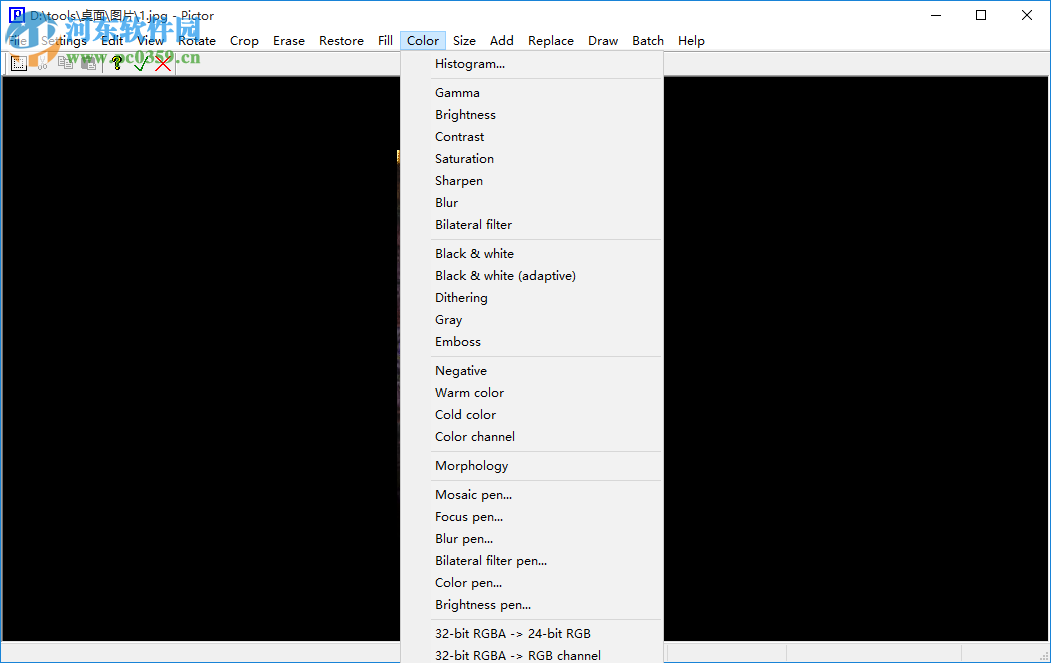Apply Dithering from the Color menu
This screenshot has width=1051, height=663.
click(532, 298)
